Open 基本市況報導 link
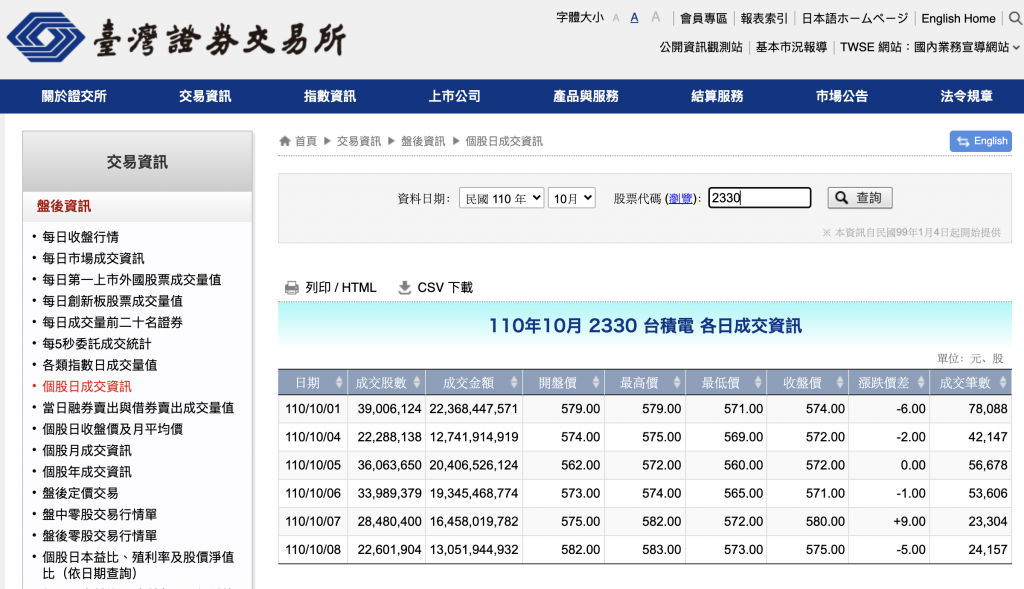Viewport: 1024px width, 589px height. (792, 47)
